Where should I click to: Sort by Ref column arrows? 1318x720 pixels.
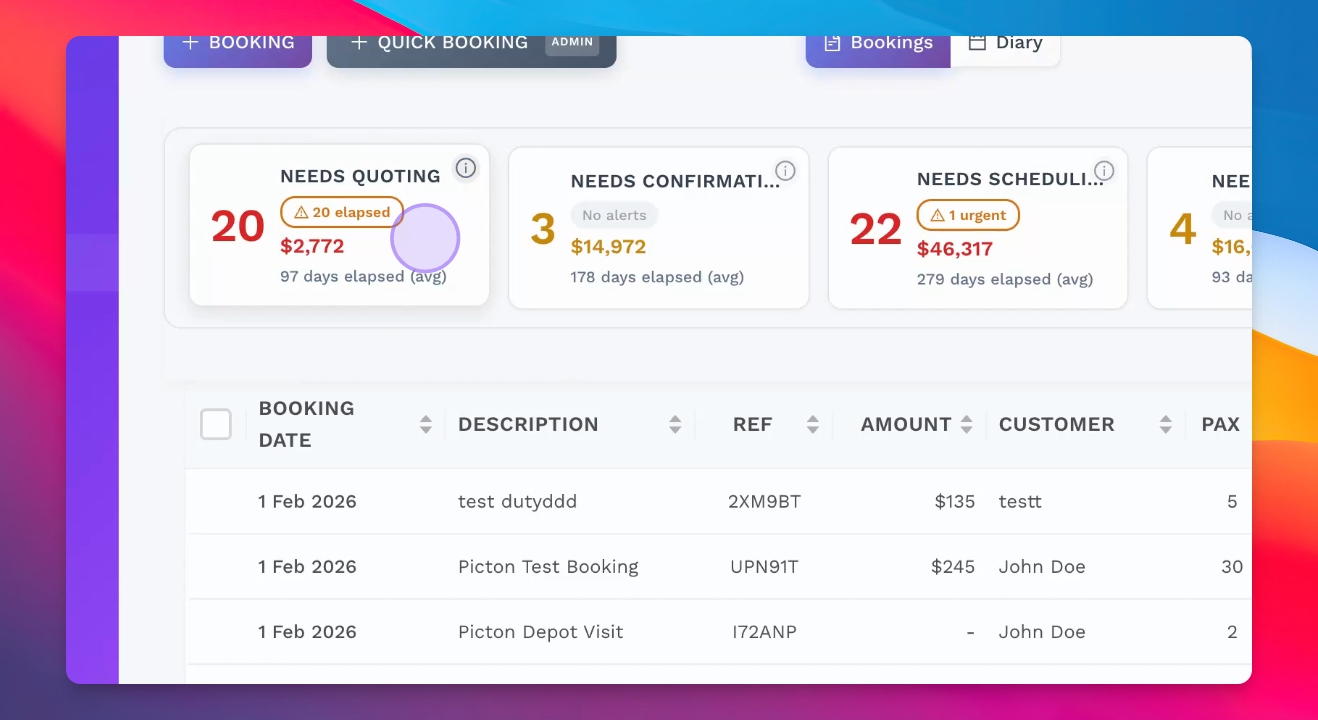(x=812, y=424)
